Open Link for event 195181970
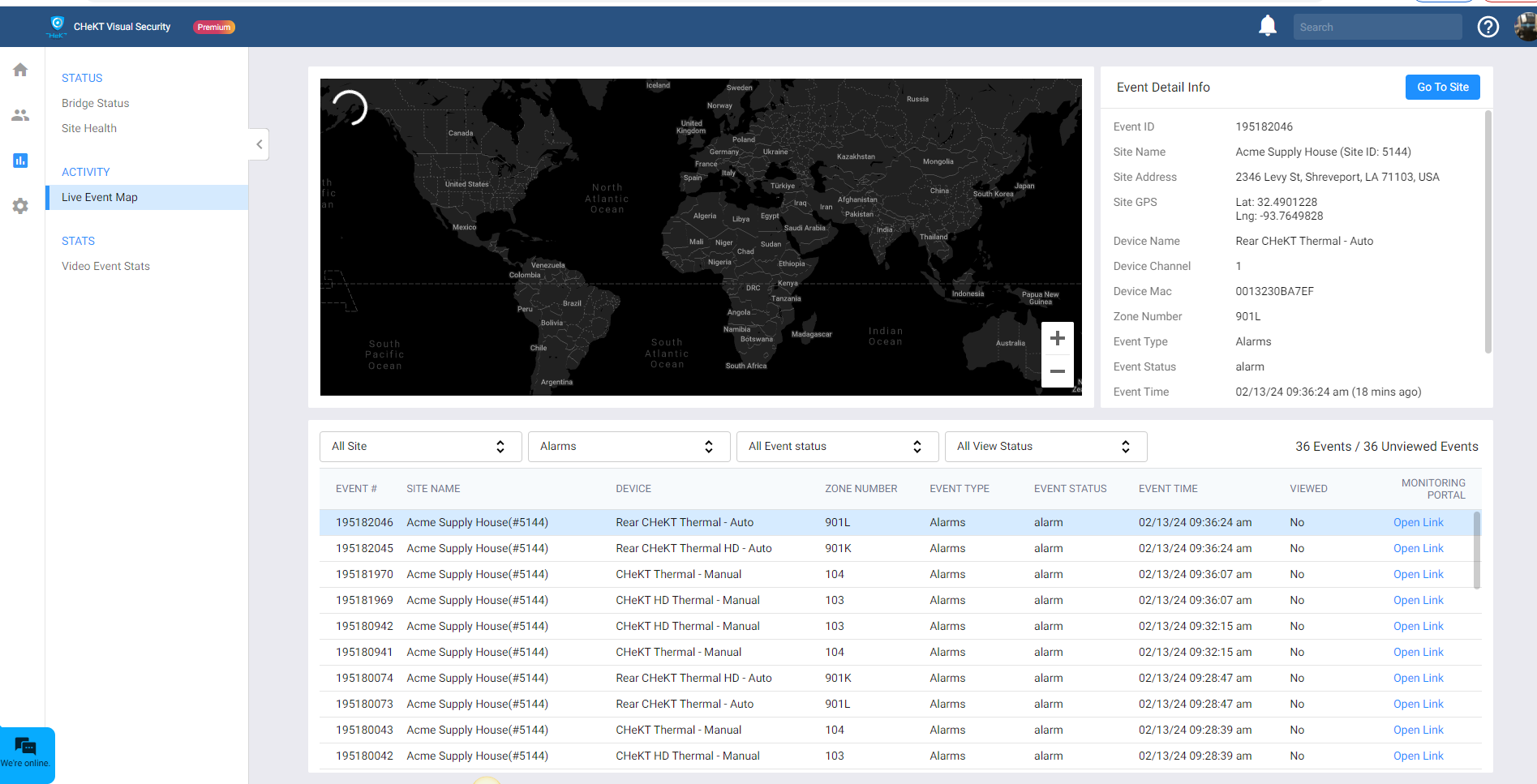The width and height of the screenshot is (1537, 784). coord(1418,574)
